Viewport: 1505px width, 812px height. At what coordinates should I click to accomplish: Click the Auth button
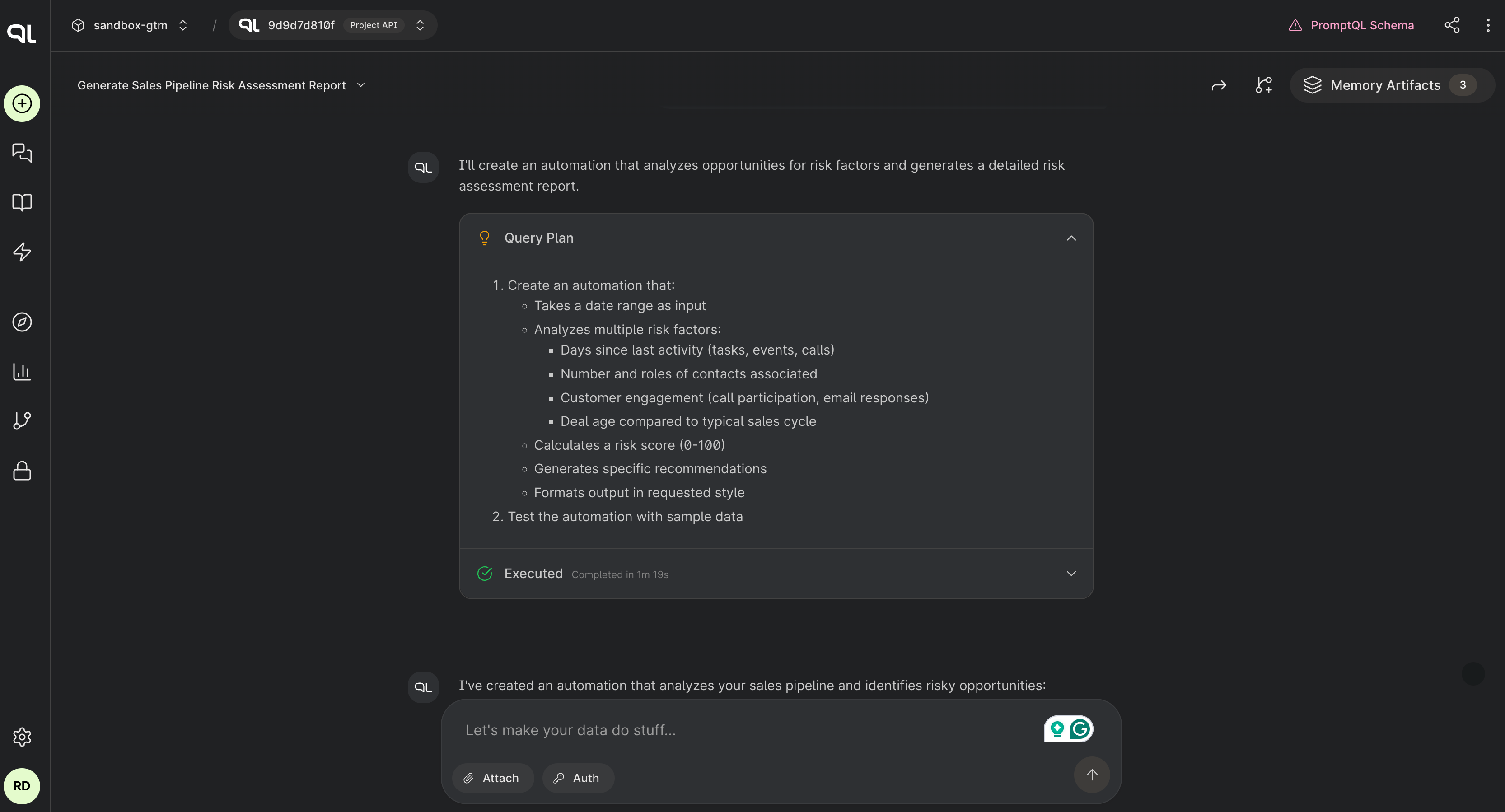pyautogui.click(x=578, y=778)
